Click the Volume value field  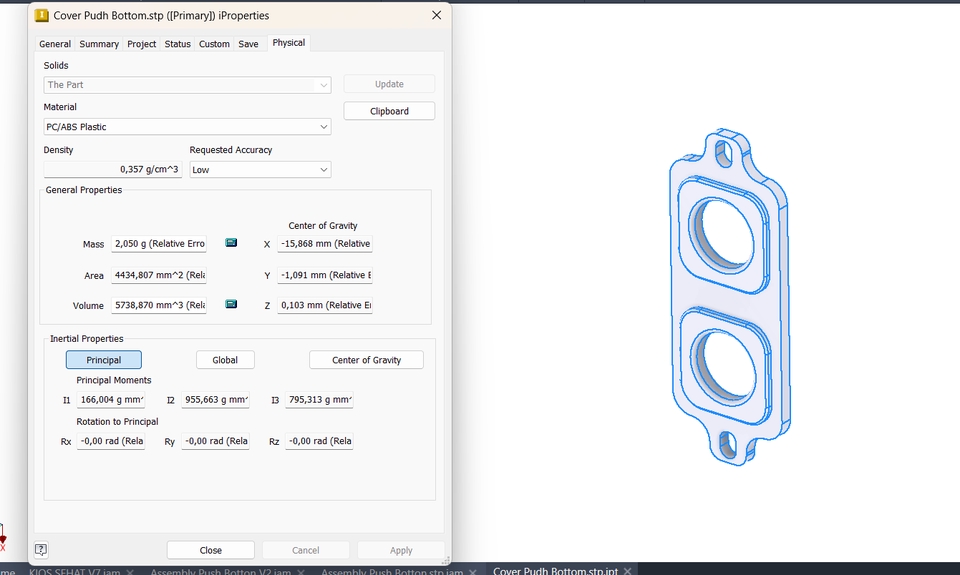[159, 305]
